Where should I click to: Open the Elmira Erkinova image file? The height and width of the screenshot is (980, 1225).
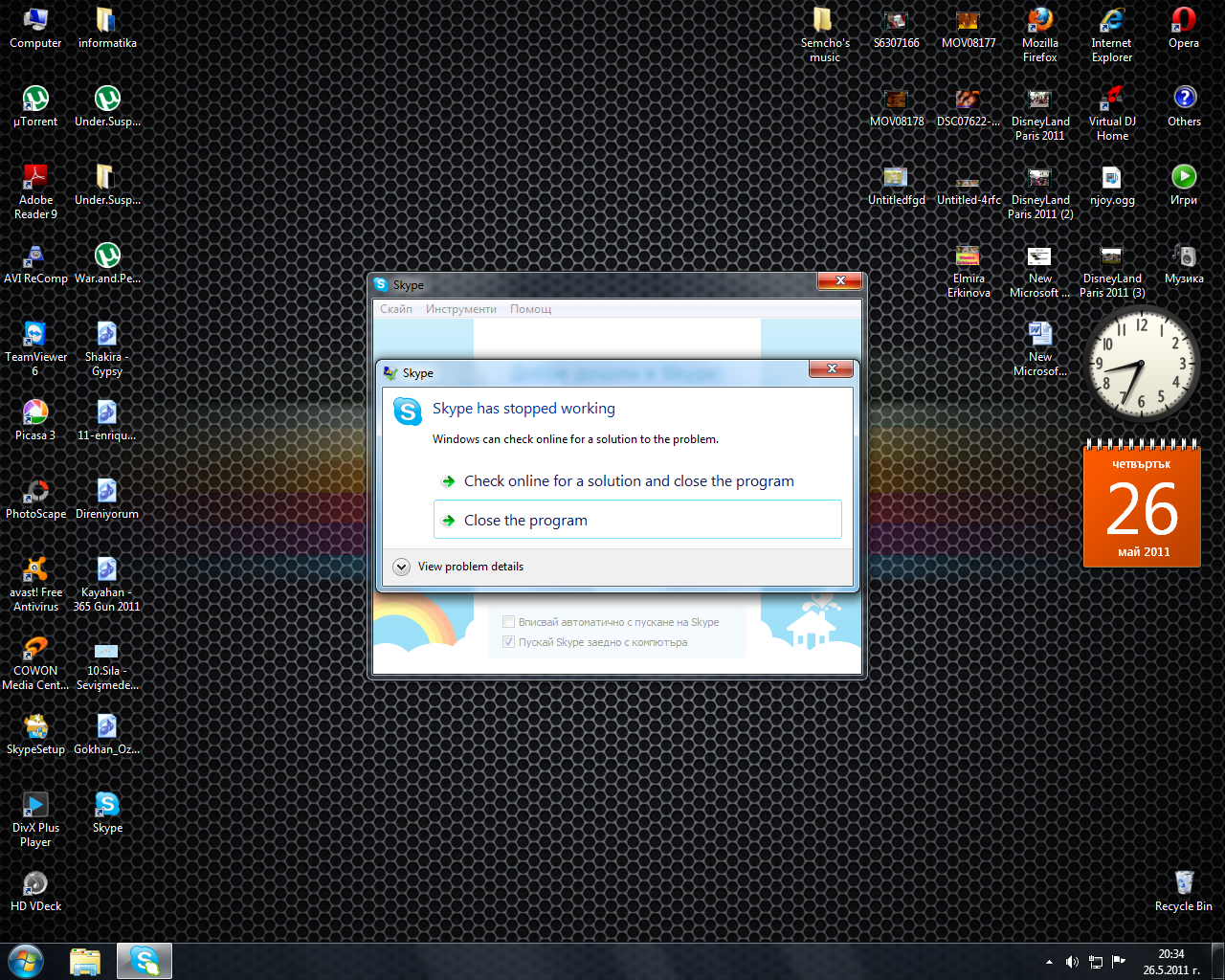click(969, 271)
